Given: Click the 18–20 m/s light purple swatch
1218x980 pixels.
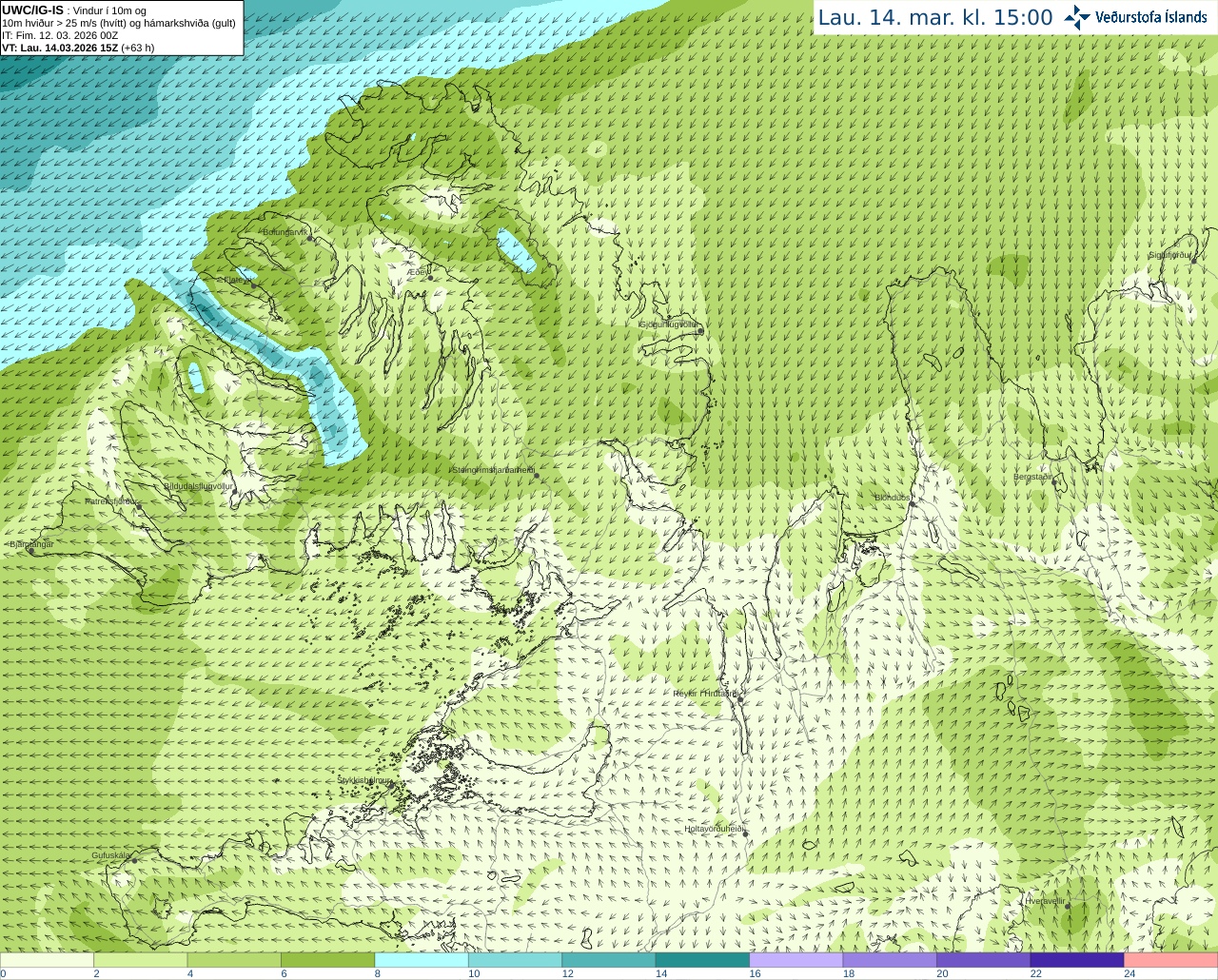Looking at the screenshot, I should coord(890,960).
